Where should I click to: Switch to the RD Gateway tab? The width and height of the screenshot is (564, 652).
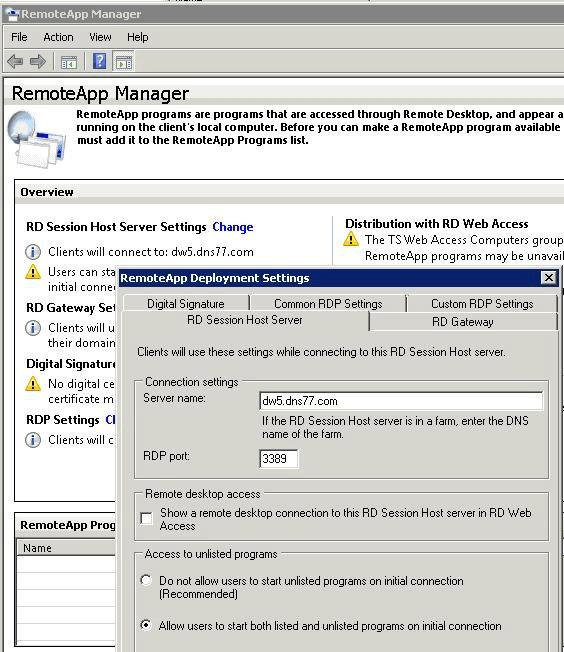pos(463,322)
